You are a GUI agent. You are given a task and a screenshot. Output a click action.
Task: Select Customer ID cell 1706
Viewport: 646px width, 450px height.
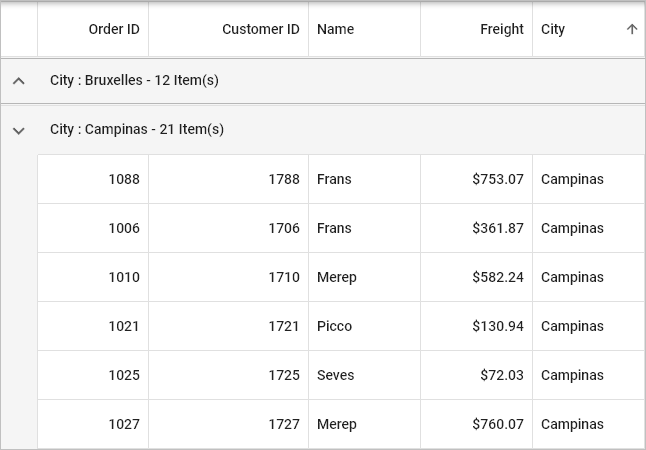click(229, 228)
